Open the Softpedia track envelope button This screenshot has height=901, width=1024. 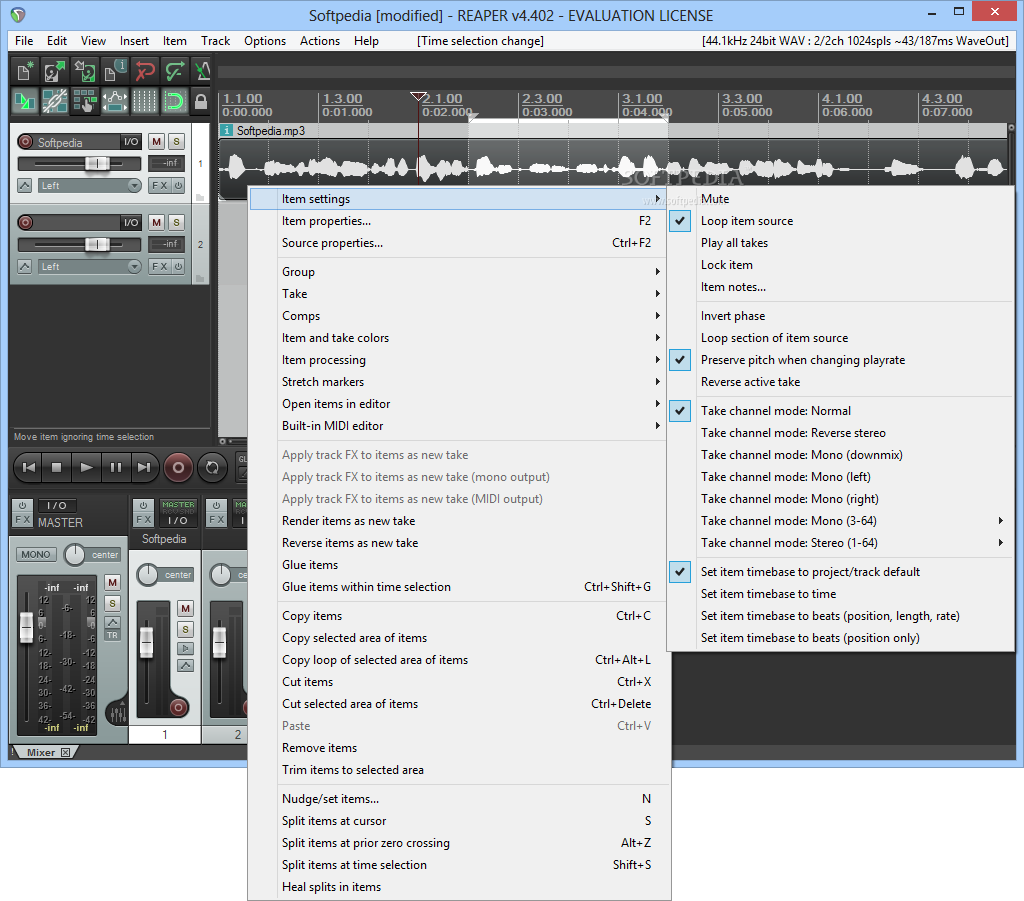click(25, 186)
